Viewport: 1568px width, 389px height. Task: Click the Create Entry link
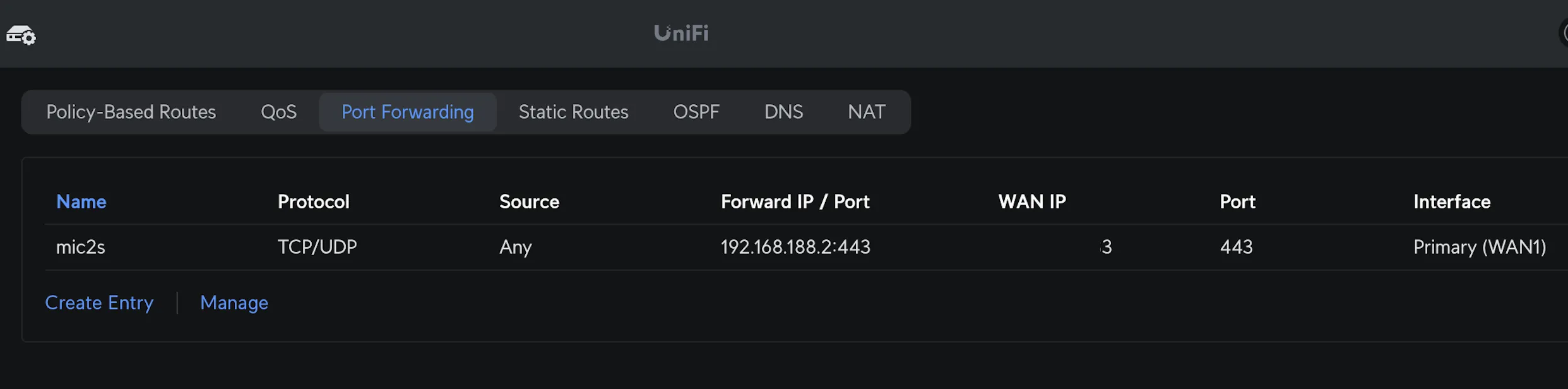point(98,302)
